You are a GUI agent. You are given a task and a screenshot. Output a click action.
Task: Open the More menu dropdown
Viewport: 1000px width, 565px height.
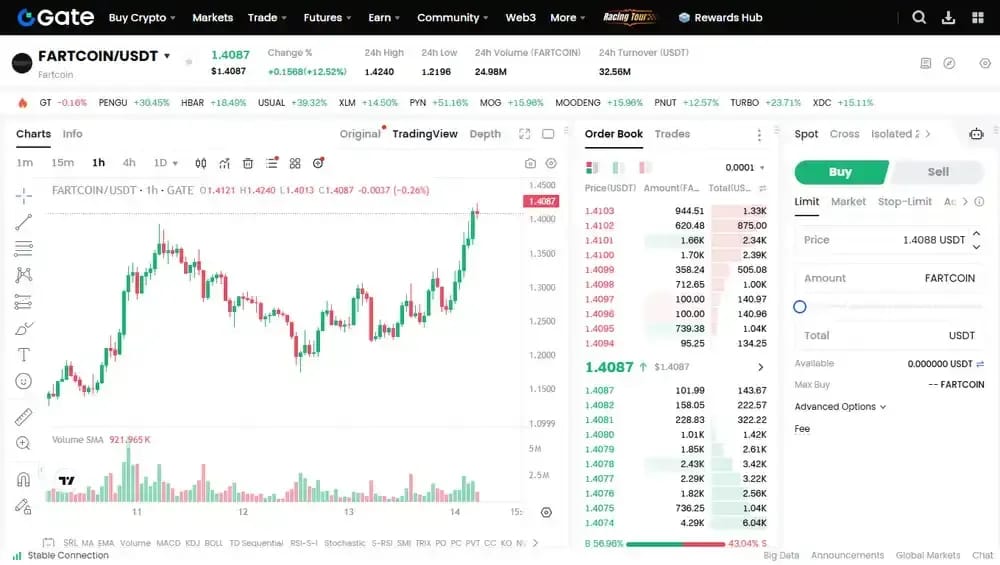(568, 18)
